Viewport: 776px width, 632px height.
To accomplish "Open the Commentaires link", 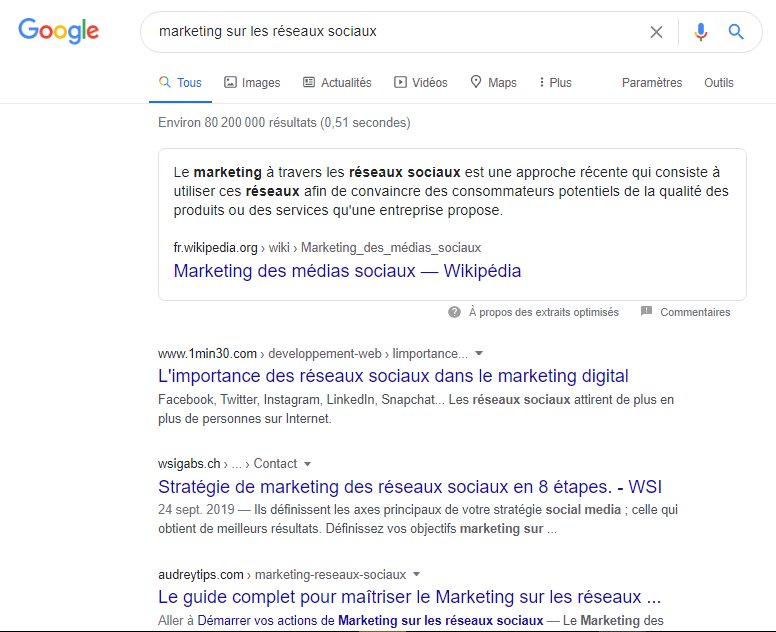I will [695, 312].
